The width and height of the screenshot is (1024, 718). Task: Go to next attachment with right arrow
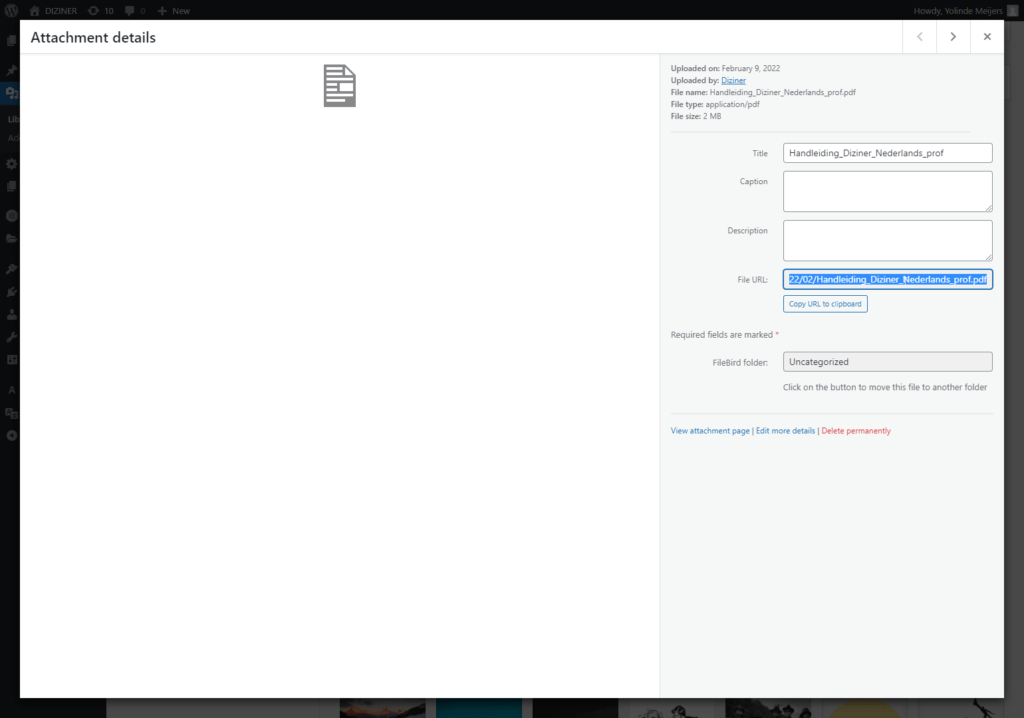tap(953, 37)
